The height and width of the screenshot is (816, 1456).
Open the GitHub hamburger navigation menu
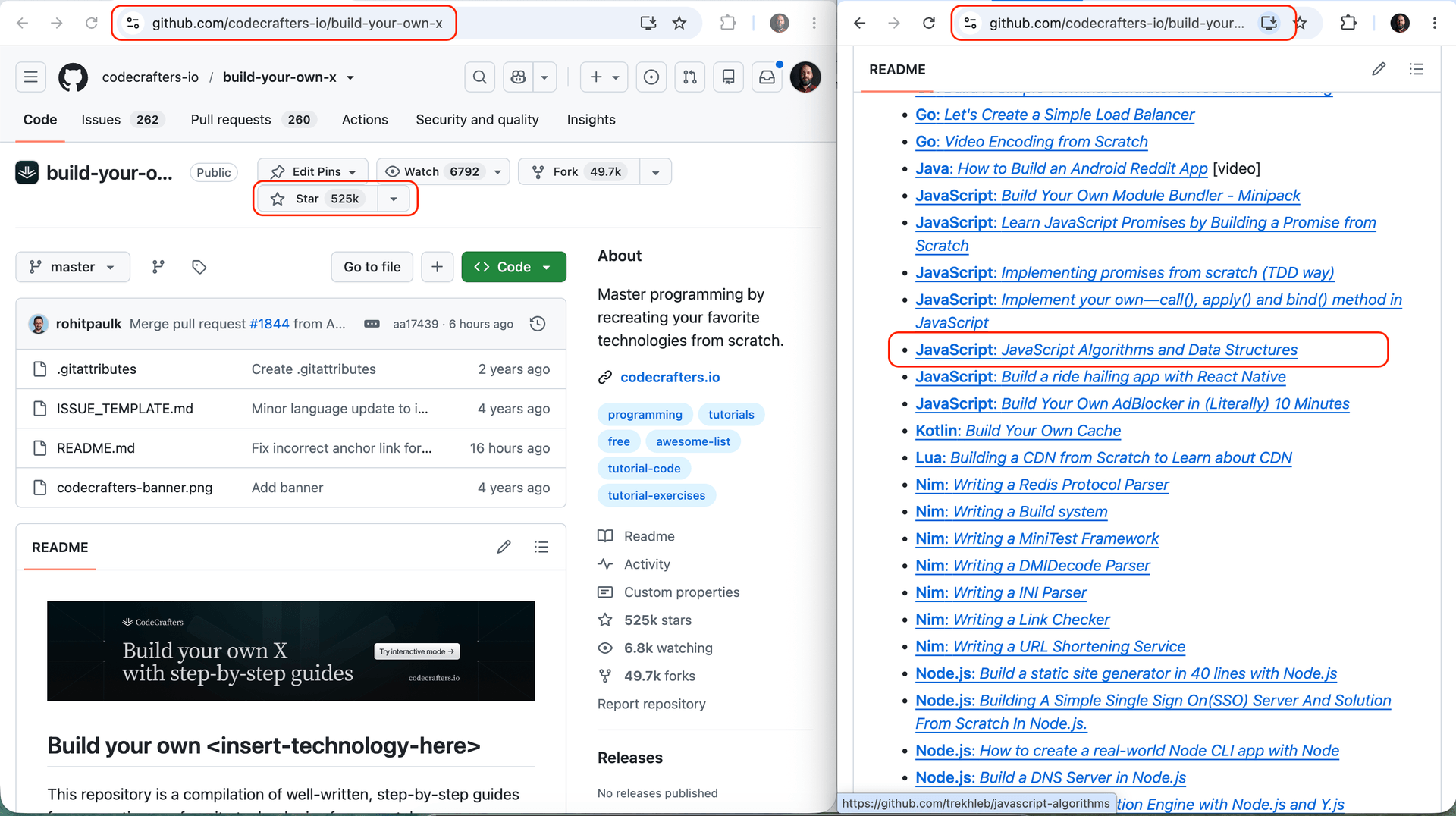click(31, 77)
